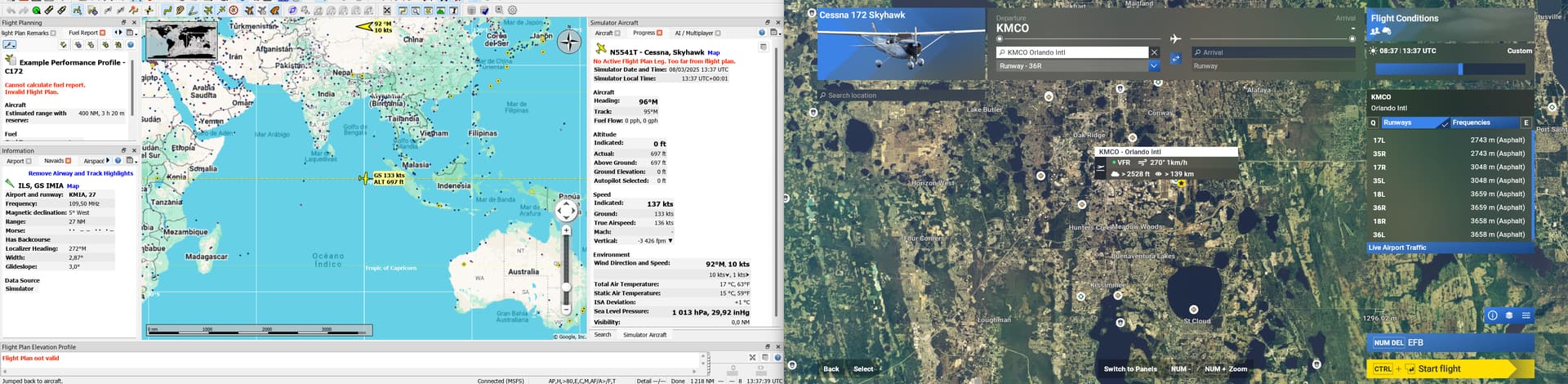1568x384 pixels.
Task: Click the redo arrow in Little Navmap toolbar
Action: (x=24, y=11)
